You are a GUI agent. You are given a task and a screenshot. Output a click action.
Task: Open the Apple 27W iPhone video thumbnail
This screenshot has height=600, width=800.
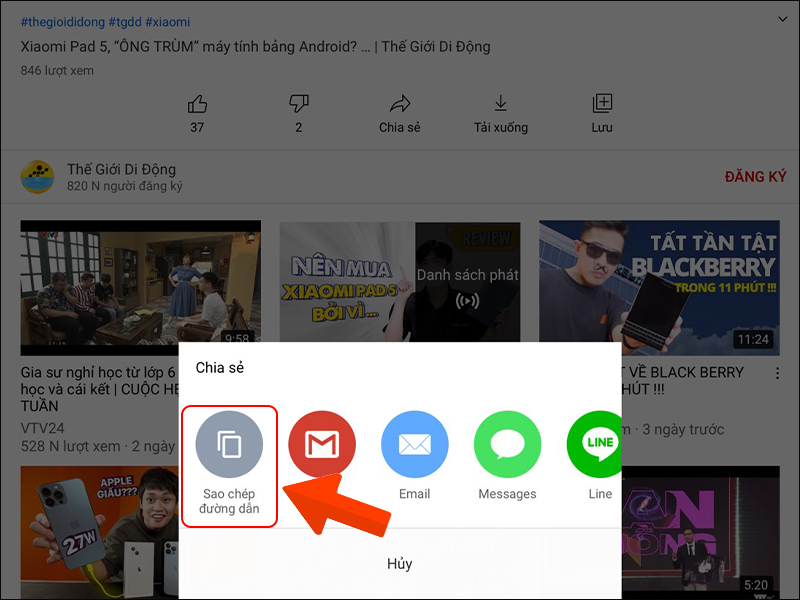(x=99, y=533)
